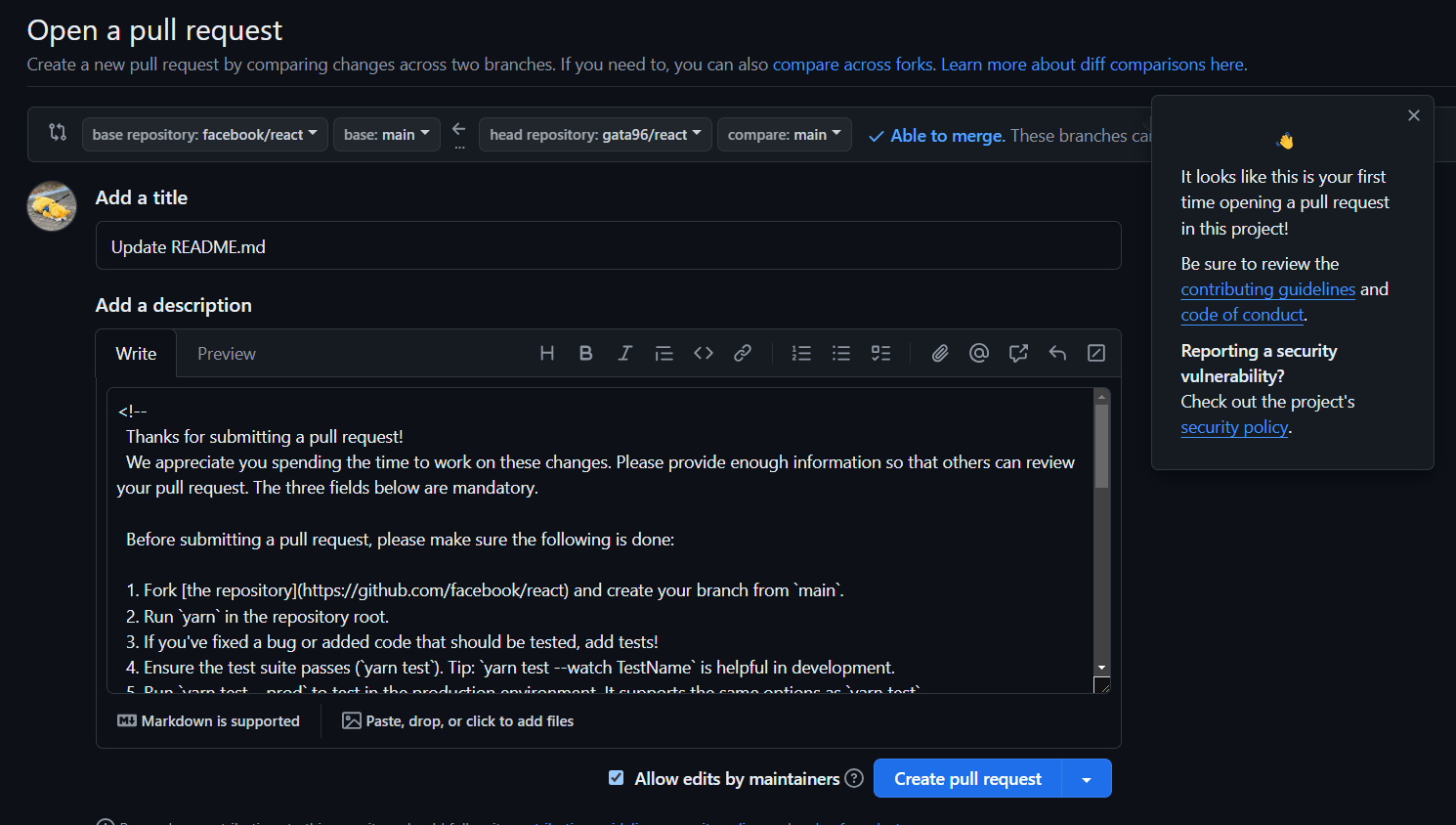Open code of conduct link
This screenshot has height=825, width=1456.
point(1242,315)
